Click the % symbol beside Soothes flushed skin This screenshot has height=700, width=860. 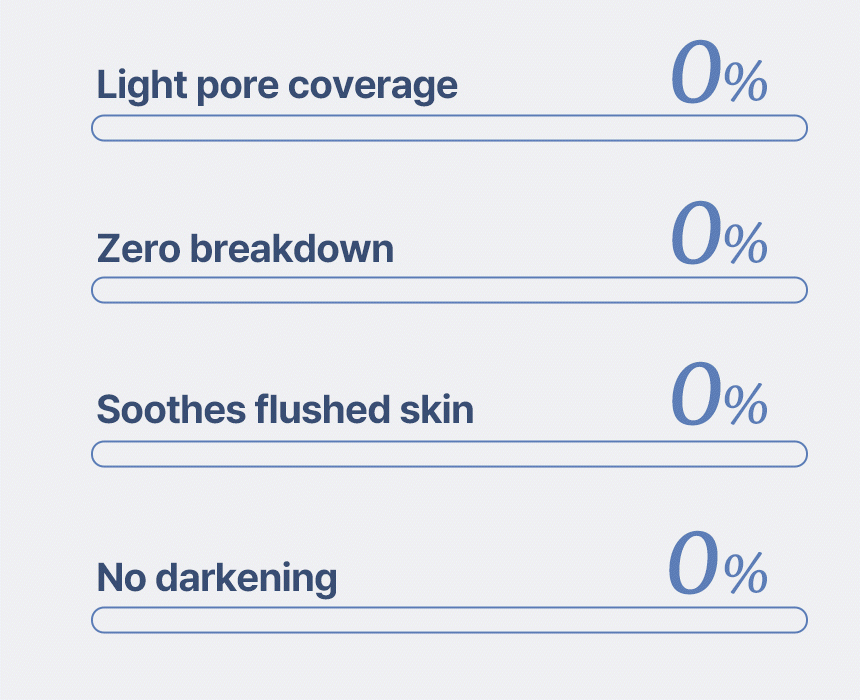746,406
